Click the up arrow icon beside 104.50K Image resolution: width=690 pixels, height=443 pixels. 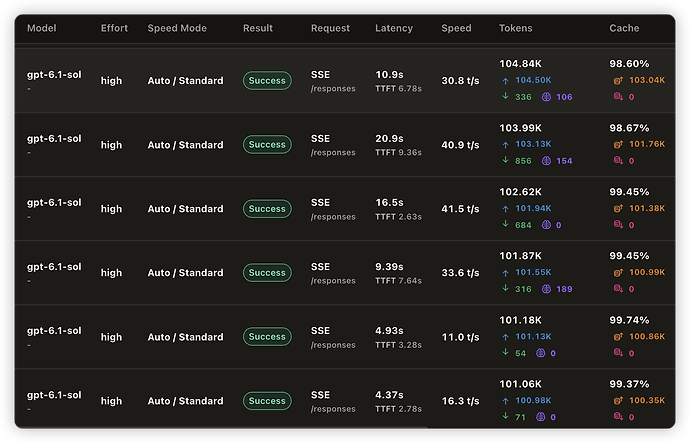point(505,81)
